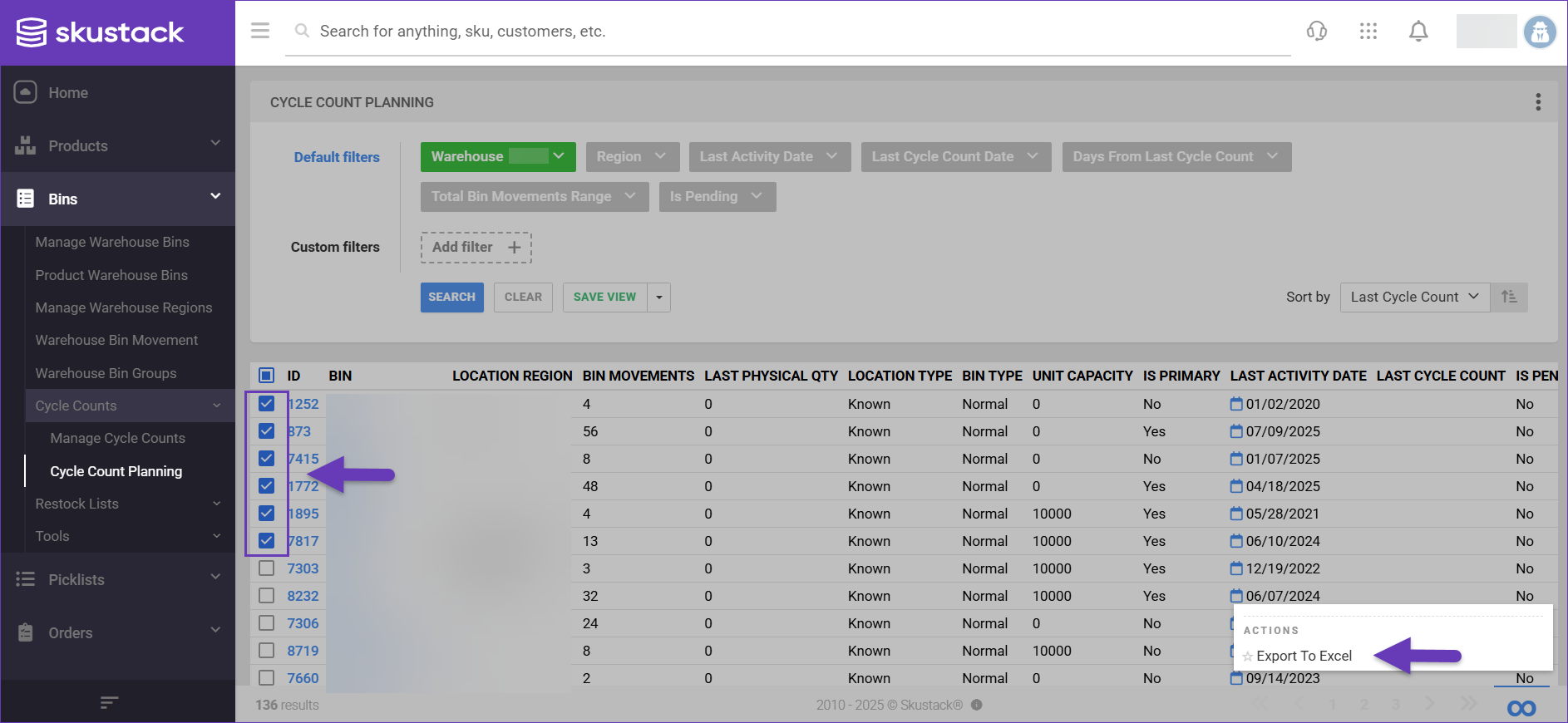
Task: Expand the Save View arrow dropdown
Action: (x=659, y=297)
